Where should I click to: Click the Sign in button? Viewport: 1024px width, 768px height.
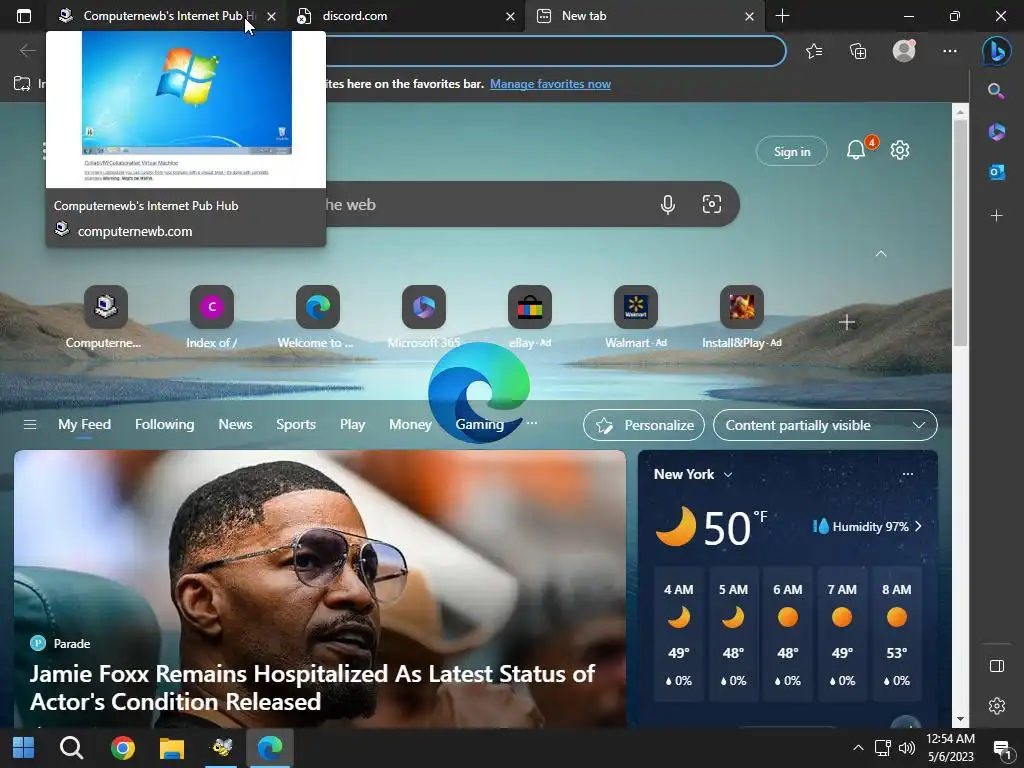[x=792, y=152]
